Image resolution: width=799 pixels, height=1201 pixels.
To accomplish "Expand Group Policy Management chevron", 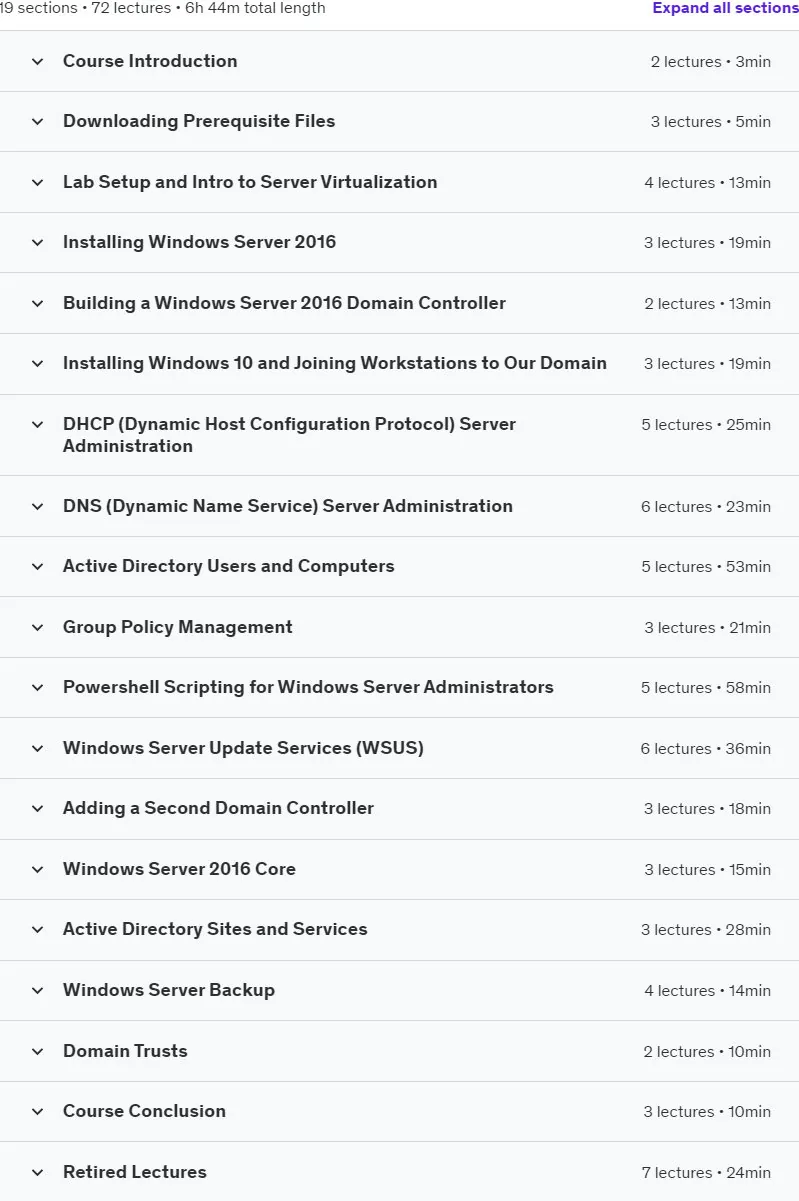I will point(38,627).
